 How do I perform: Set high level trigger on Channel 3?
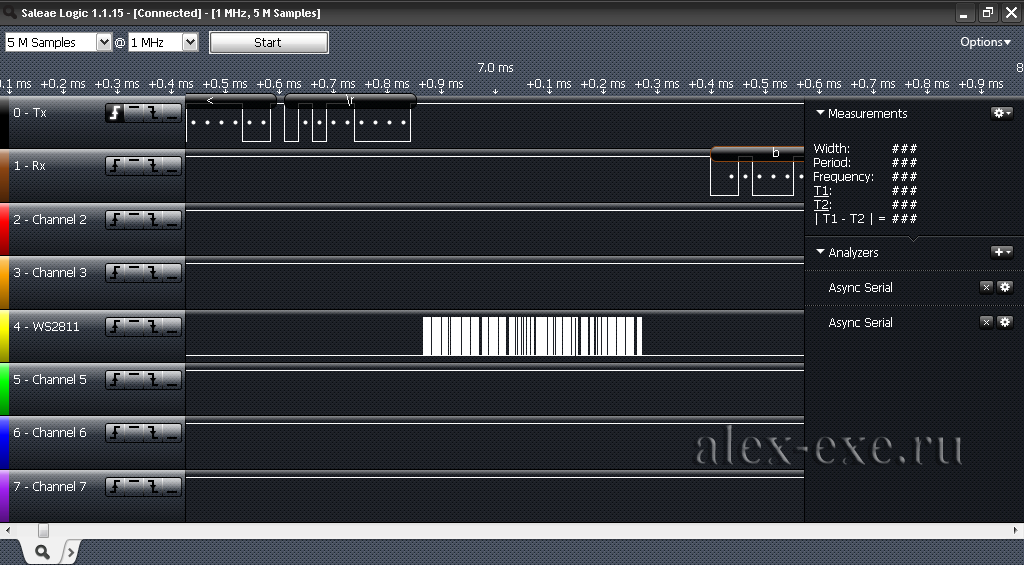point(134,273)
